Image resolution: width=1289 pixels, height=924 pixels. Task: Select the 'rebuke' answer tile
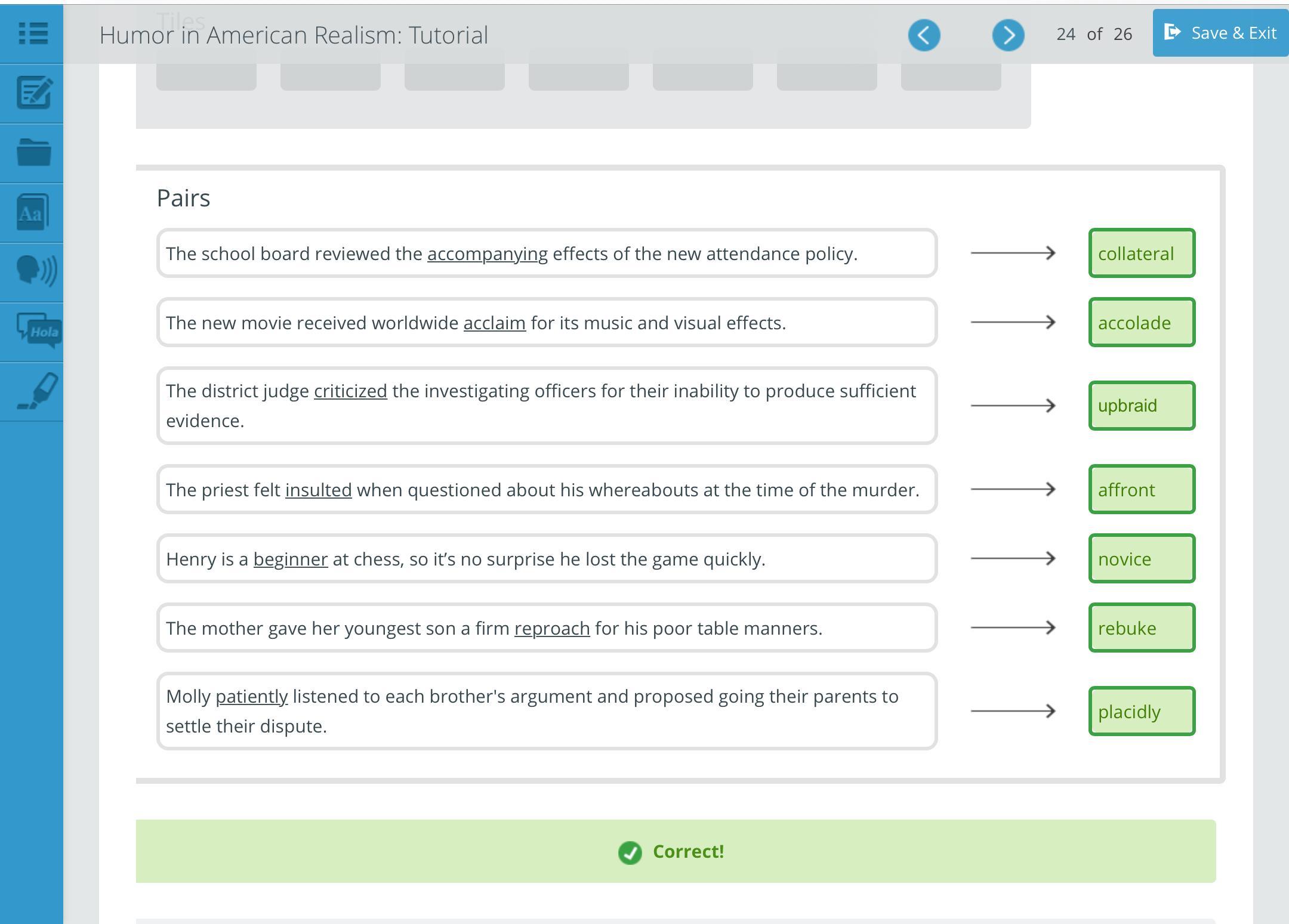point(1141,628)
